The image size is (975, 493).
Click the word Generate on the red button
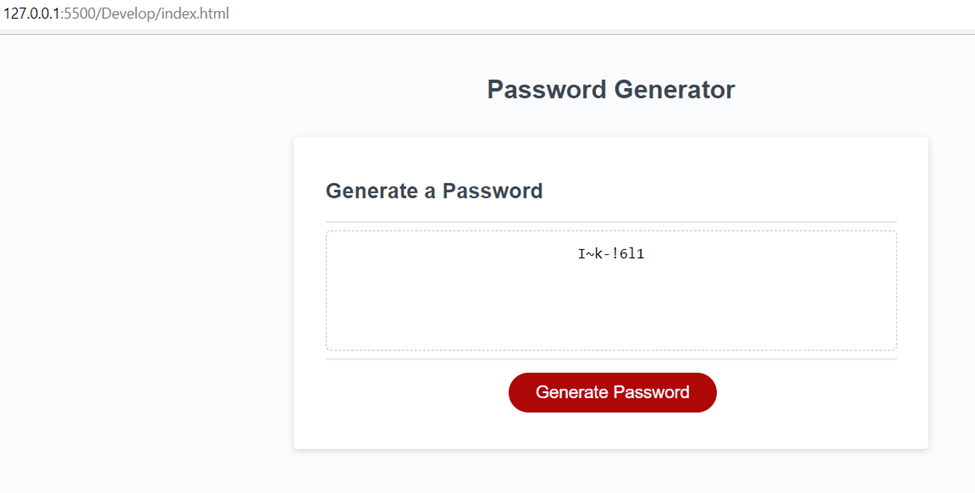[571, 392]
